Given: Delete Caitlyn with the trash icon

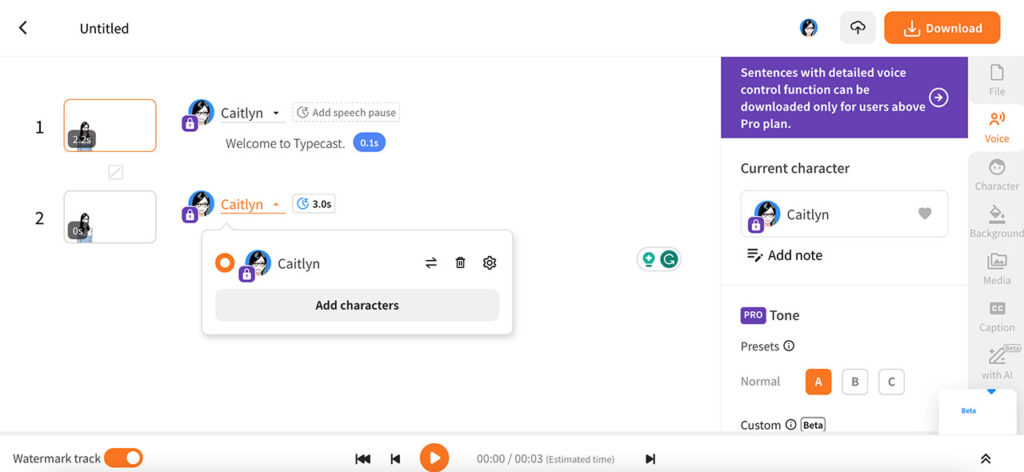Looking at the screenshot, I should [x=460, y=262].
